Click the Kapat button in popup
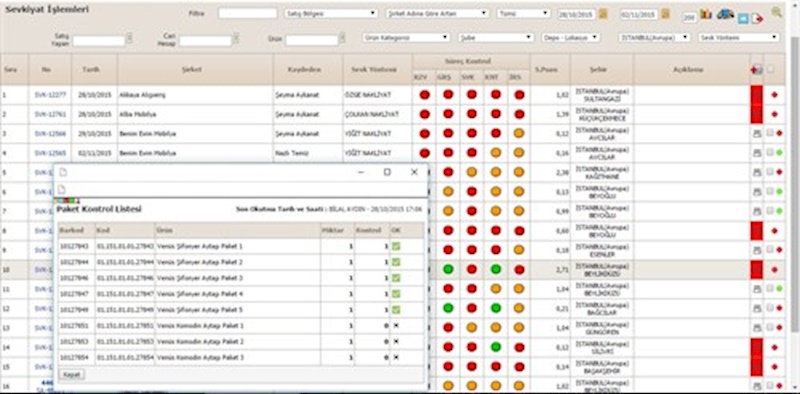Screen dimensions: 800x394 (72, 375)
